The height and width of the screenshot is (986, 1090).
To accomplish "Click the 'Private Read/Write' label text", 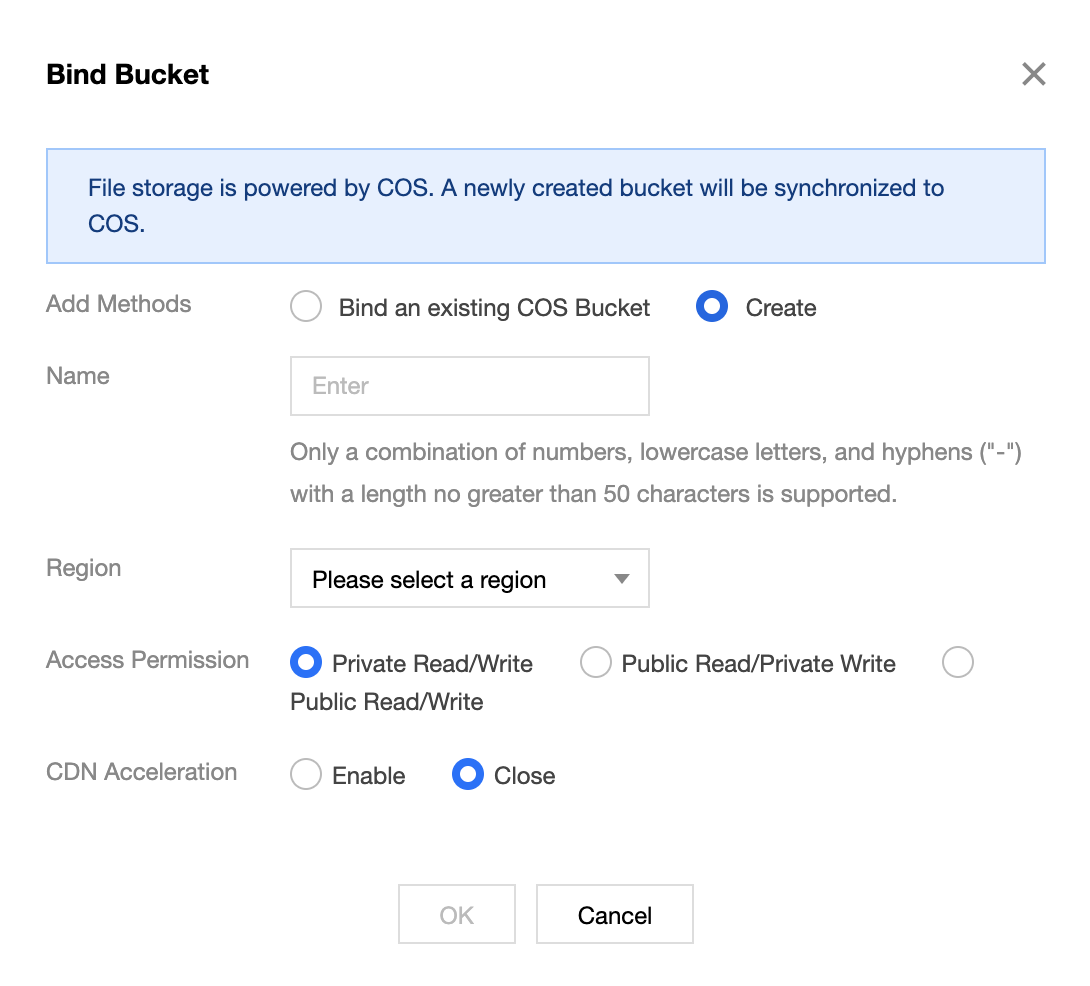I will coord(432,664).
